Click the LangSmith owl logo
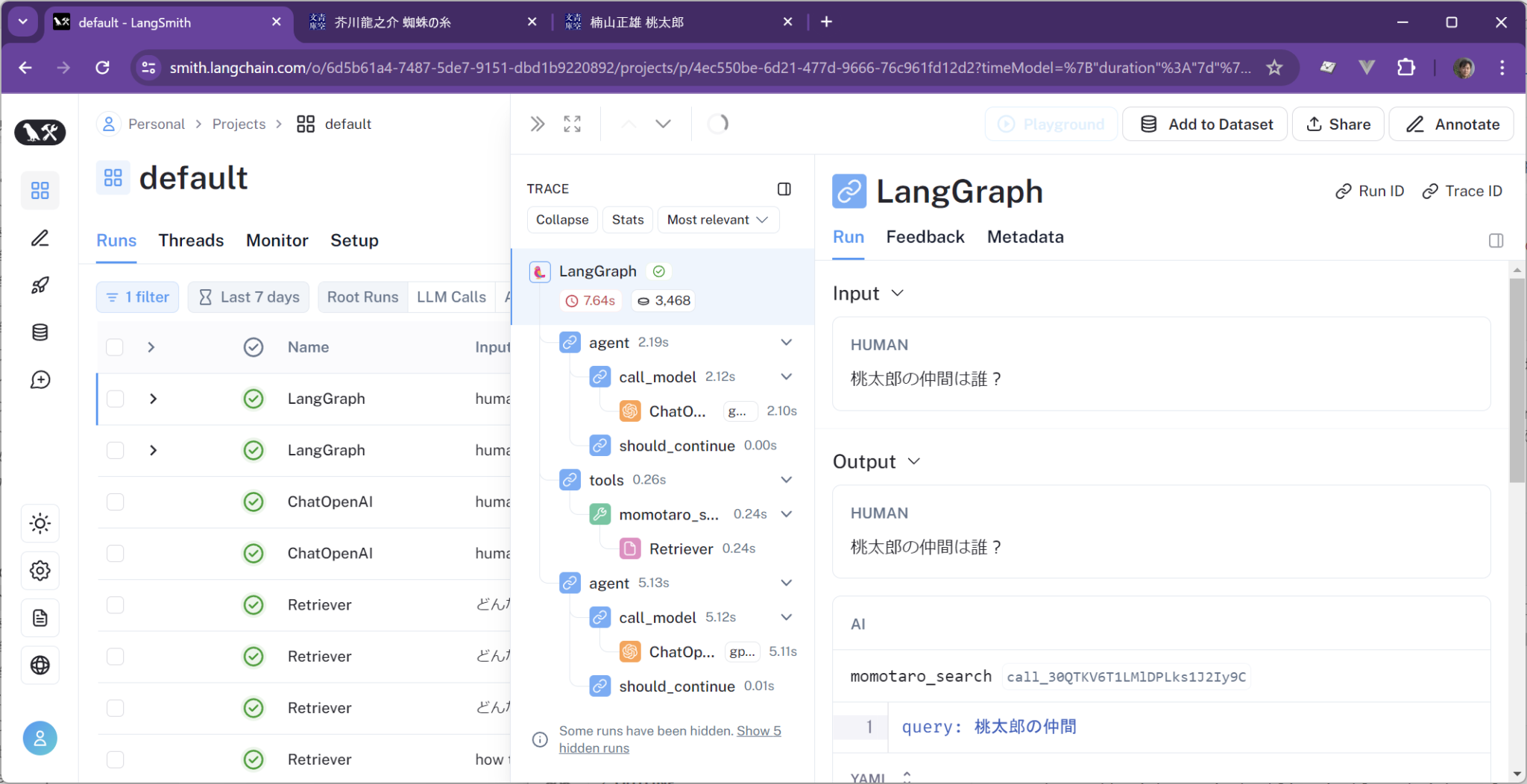 click(x=40, y=132)
